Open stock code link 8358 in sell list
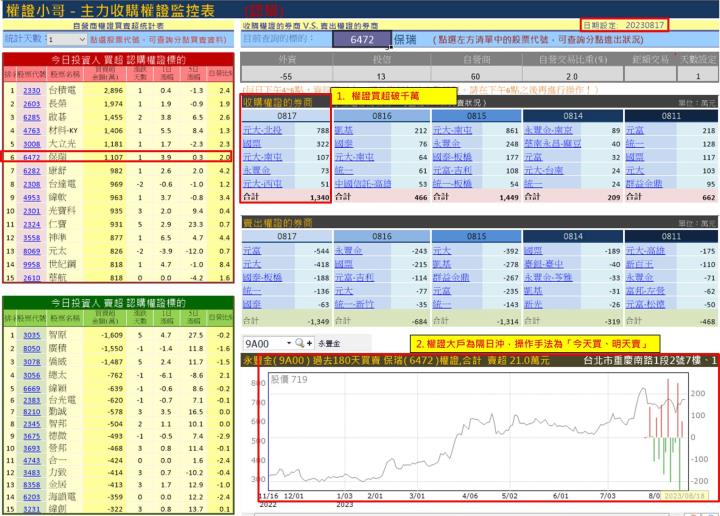The height and width of the screenshot is (516, 720). pos(32,485)
